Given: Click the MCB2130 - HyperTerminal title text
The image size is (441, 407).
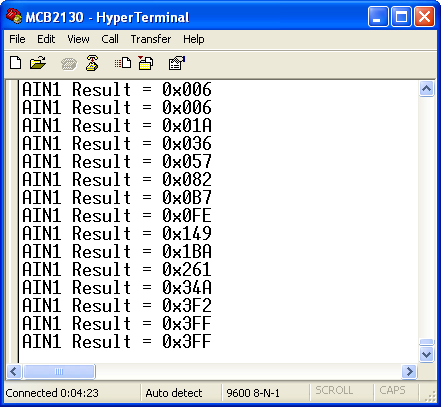Looking at the screenshot, I should pos(107,17).
